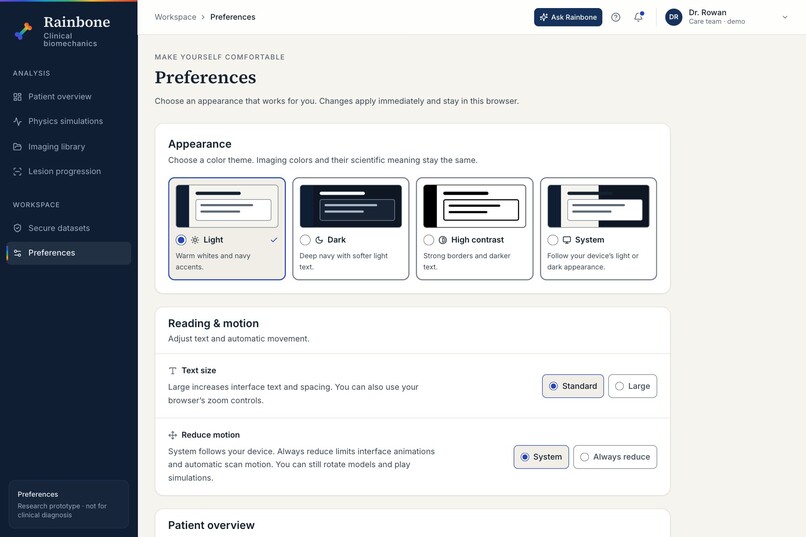Image resolution: width=806 pixels, height=537 pixels.
Task: Click the sun icon beside Light
Action: (x=195, y=240)
